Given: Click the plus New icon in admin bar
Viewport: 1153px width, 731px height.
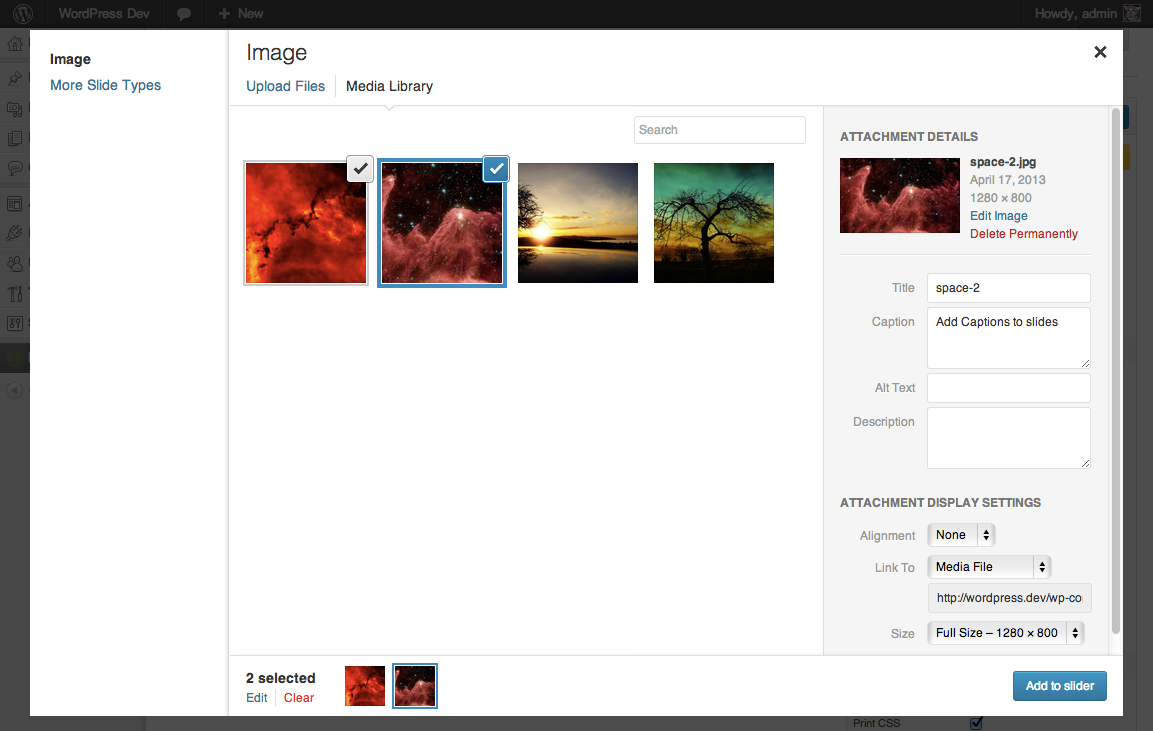Looking at the screenshot, I should [225, 14].
